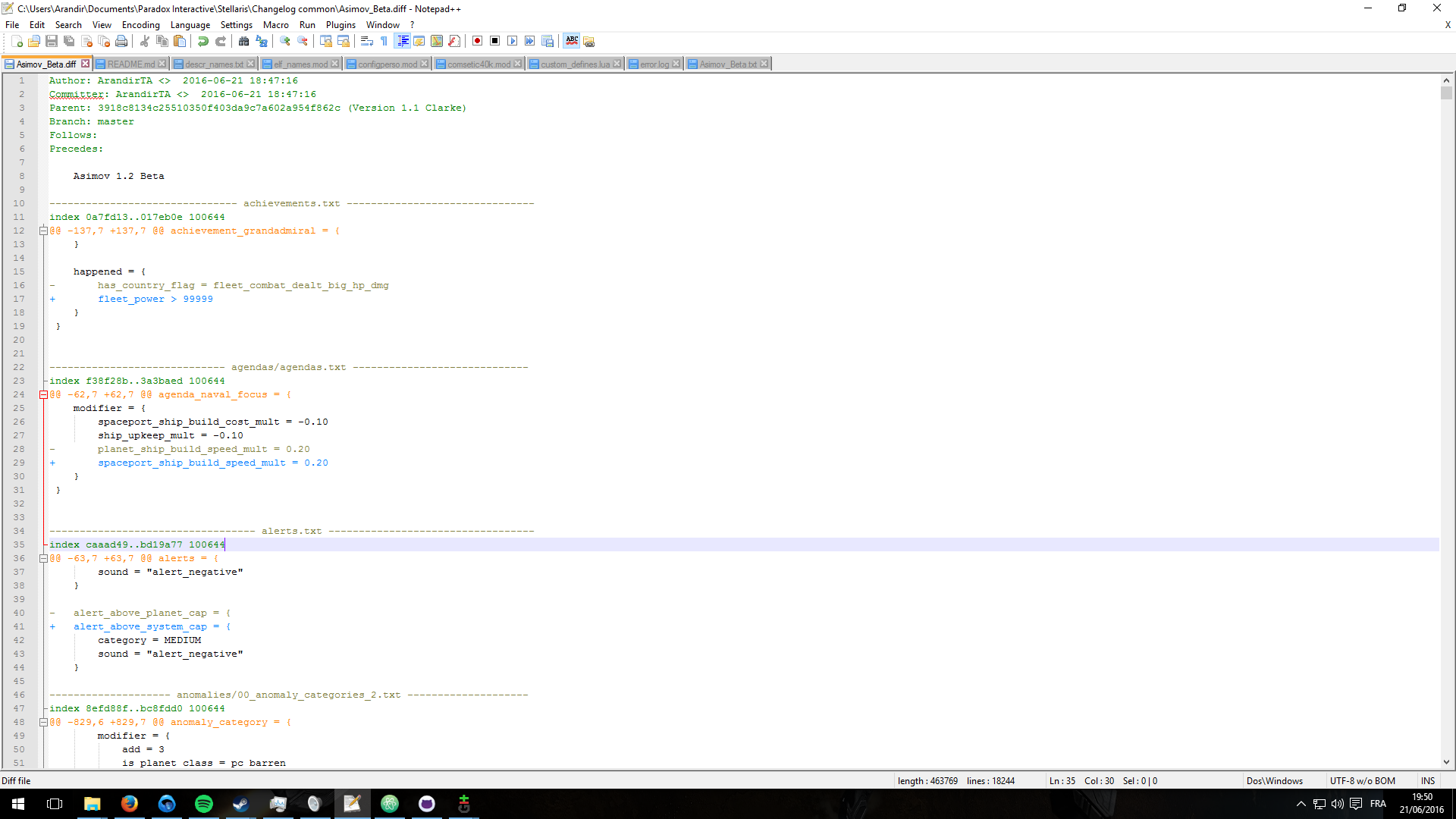Stop macro recording with the stop icon
Screen dimensions: 1456x819
coord(494,41)
